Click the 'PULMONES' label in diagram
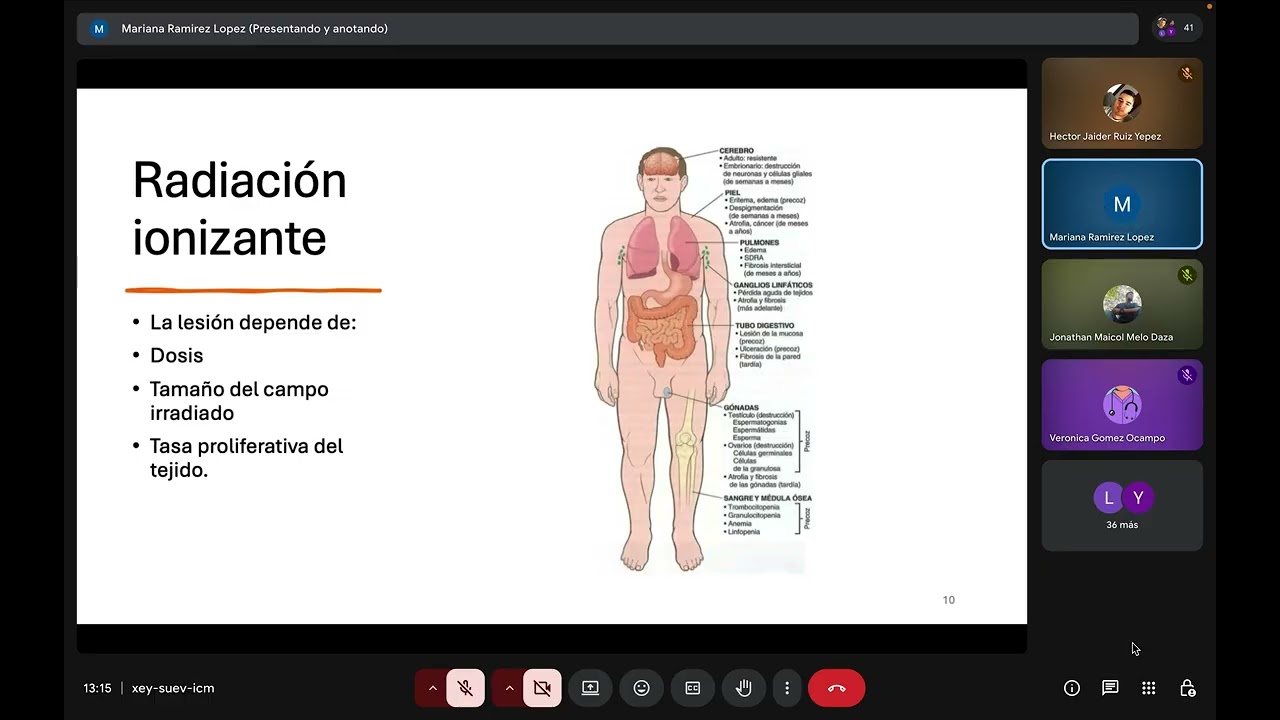This screenshot has height=720, width=1280. (x=760, y=242)
